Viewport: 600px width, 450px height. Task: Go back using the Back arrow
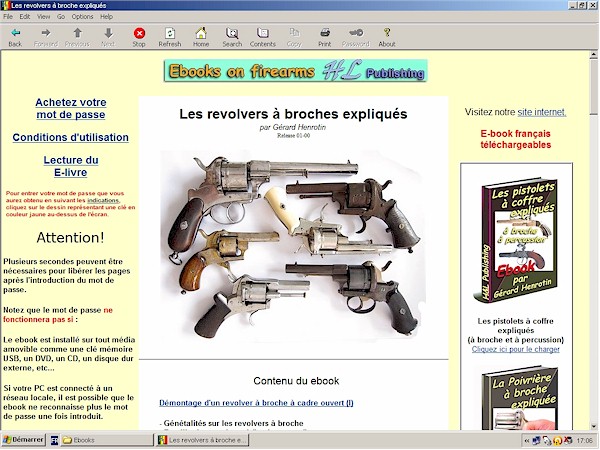15,37
